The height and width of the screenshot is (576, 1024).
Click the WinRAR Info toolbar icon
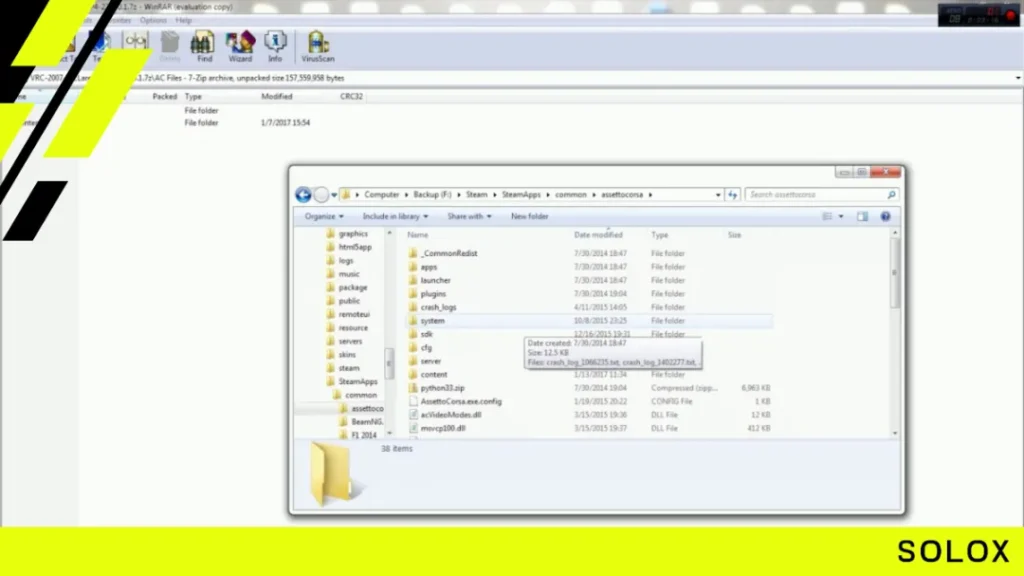click(x=275, y=46)
